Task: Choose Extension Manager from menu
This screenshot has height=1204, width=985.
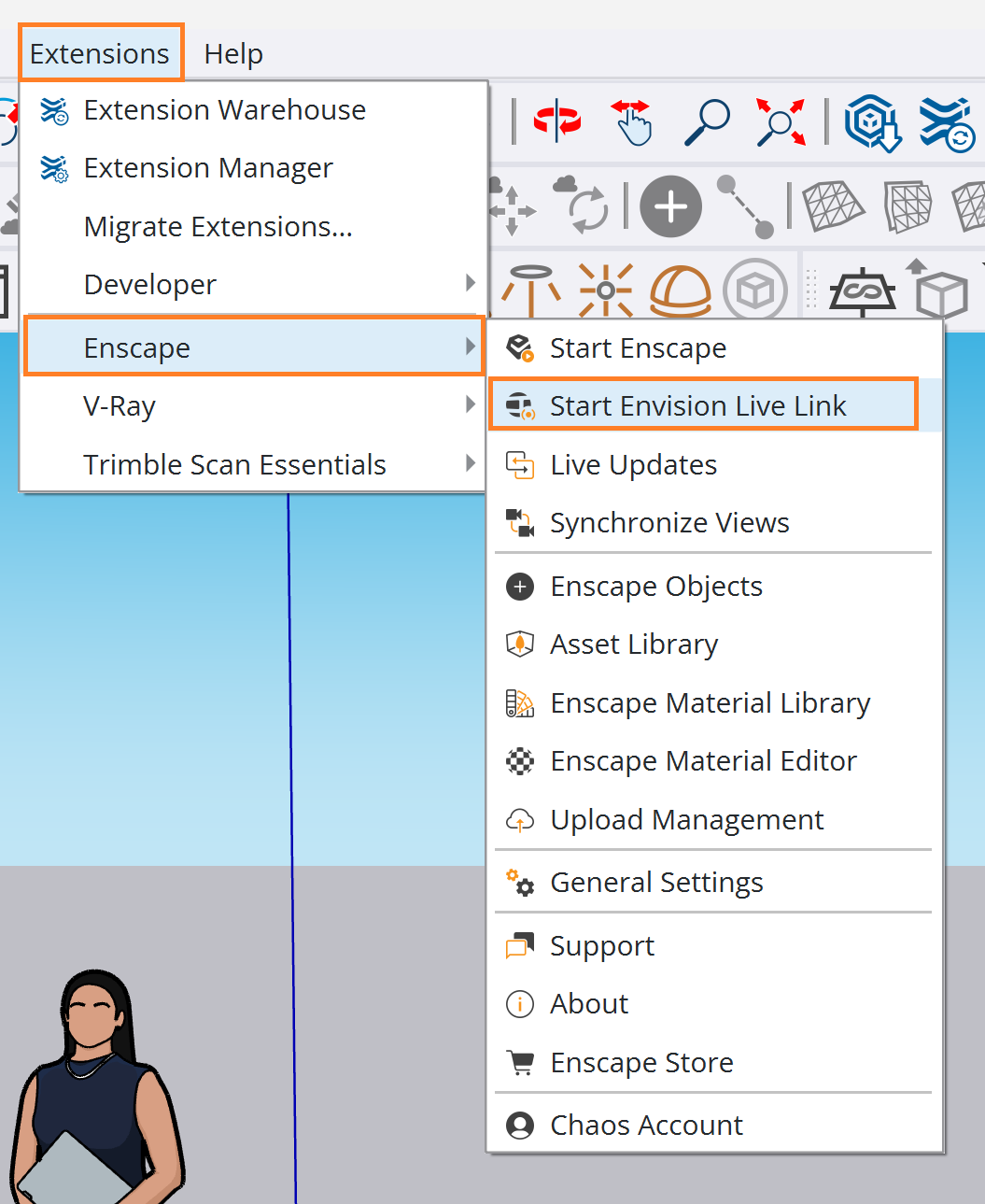Action: pyautogui.click(x=253, y=168)
